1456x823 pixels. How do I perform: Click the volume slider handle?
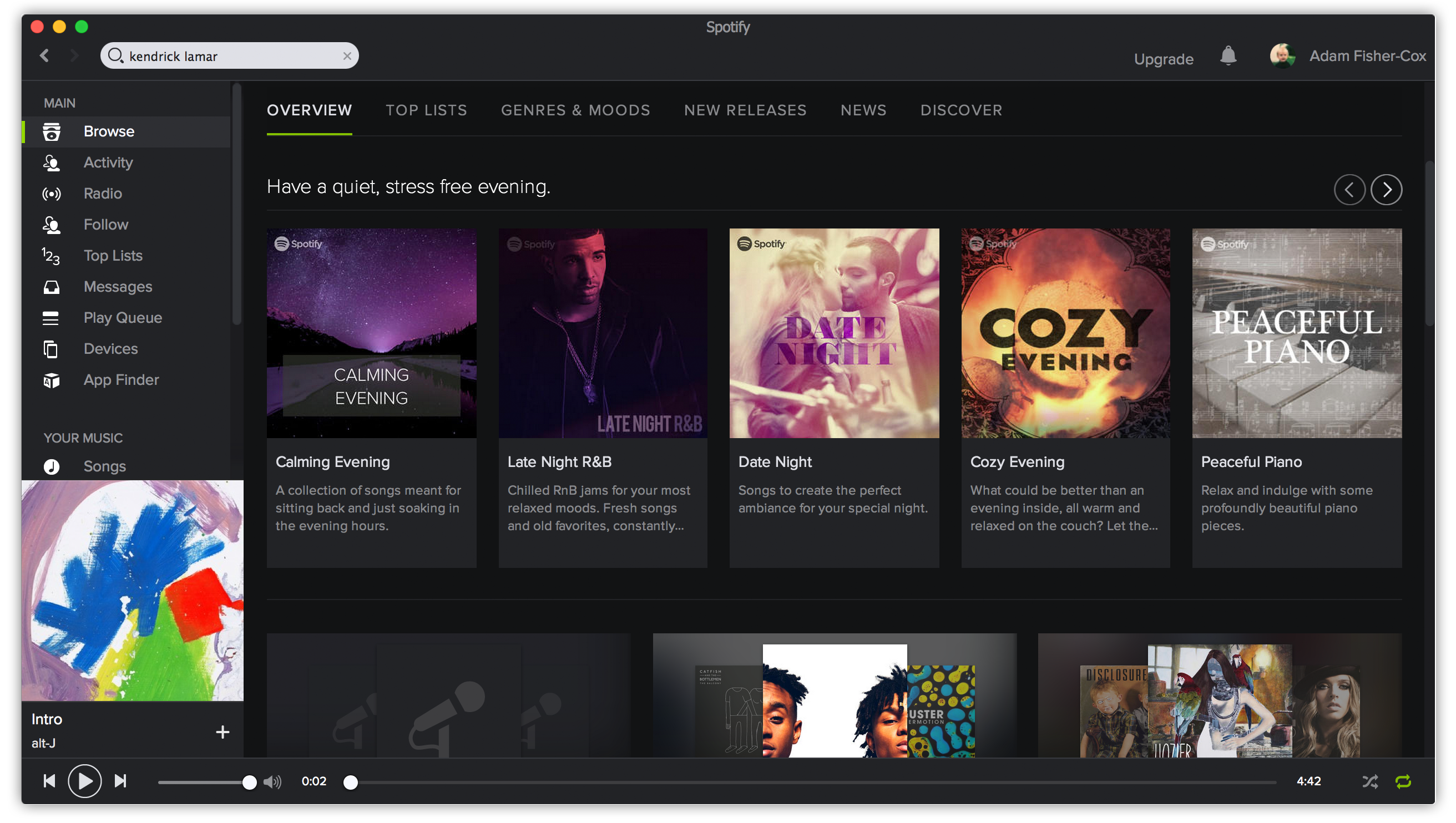pyautogui.click(x=249, y=782)
